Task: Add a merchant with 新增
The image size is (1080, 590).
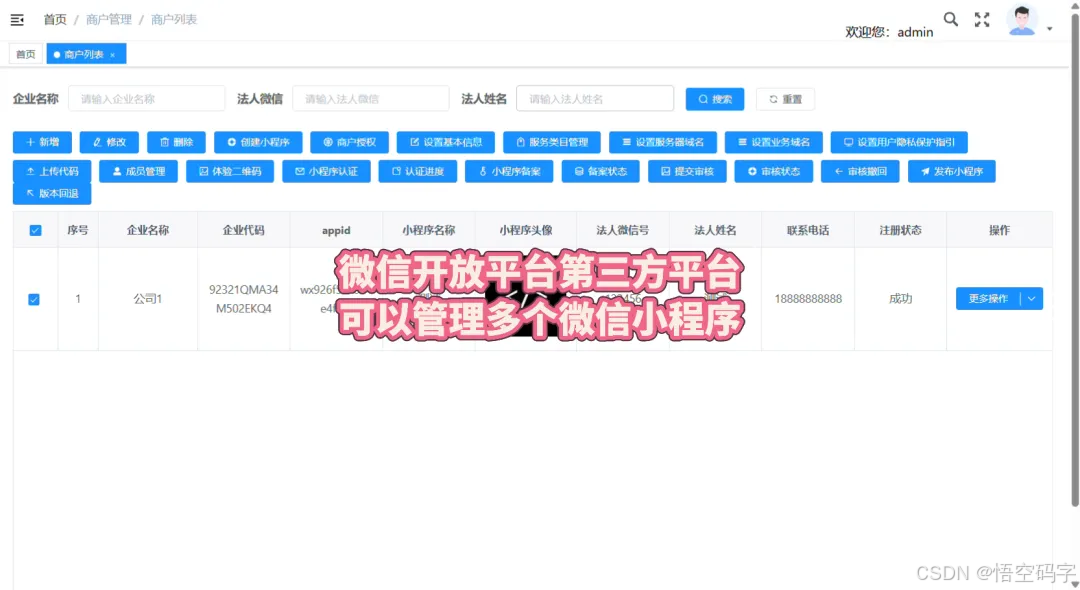Action: [x=42, y=142]
